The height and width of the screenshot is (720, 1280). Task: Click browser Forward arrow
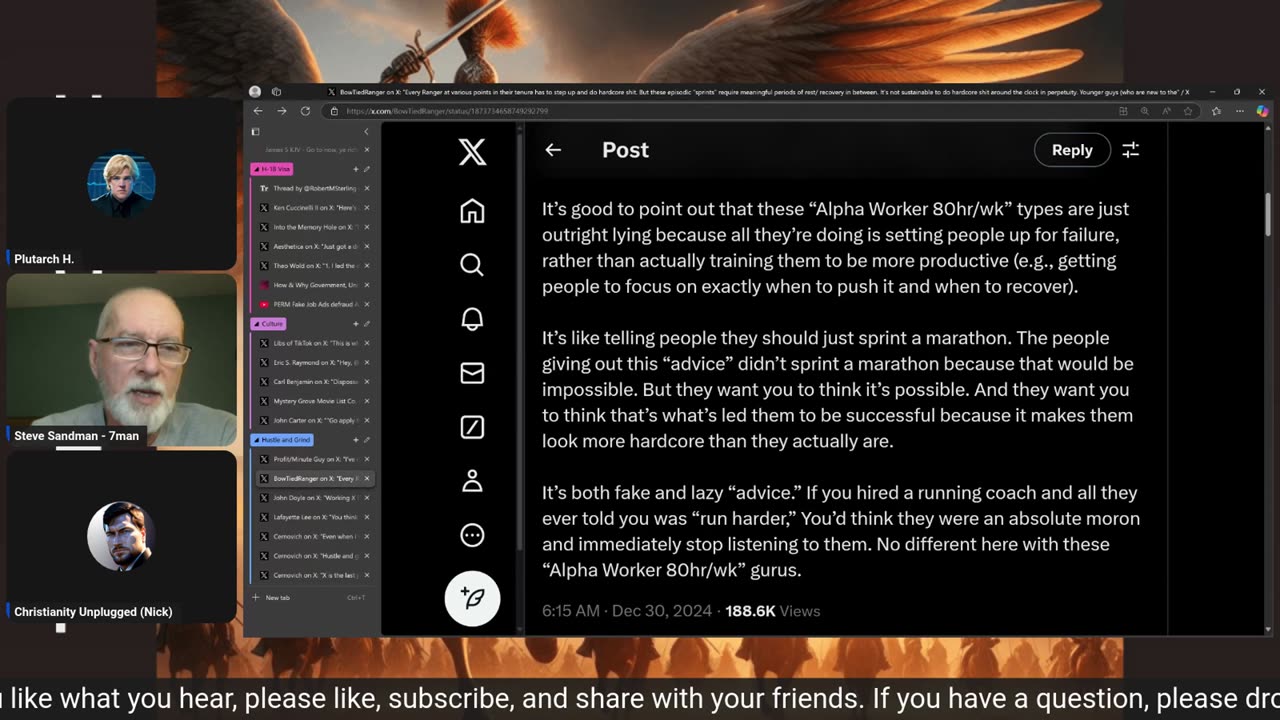[281, 111]
